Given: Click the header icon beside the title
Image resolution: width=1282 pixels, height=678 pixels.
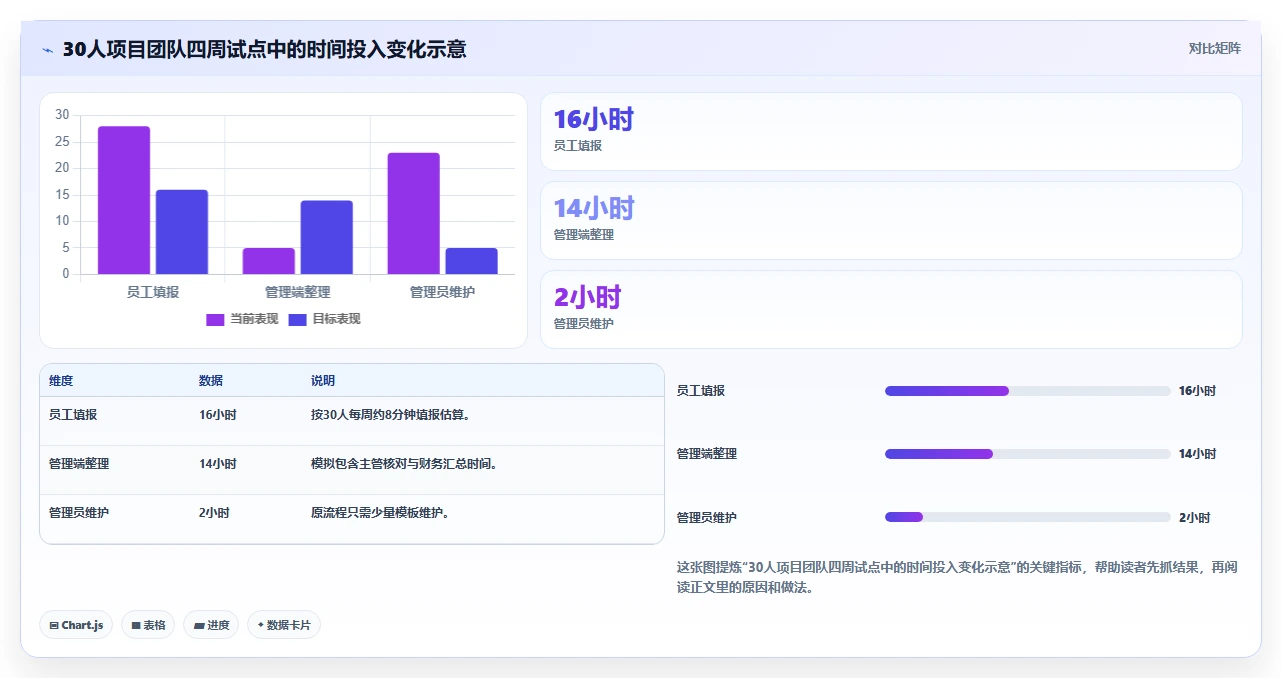Looking at the screenshot, I should (x=47, y=50).
